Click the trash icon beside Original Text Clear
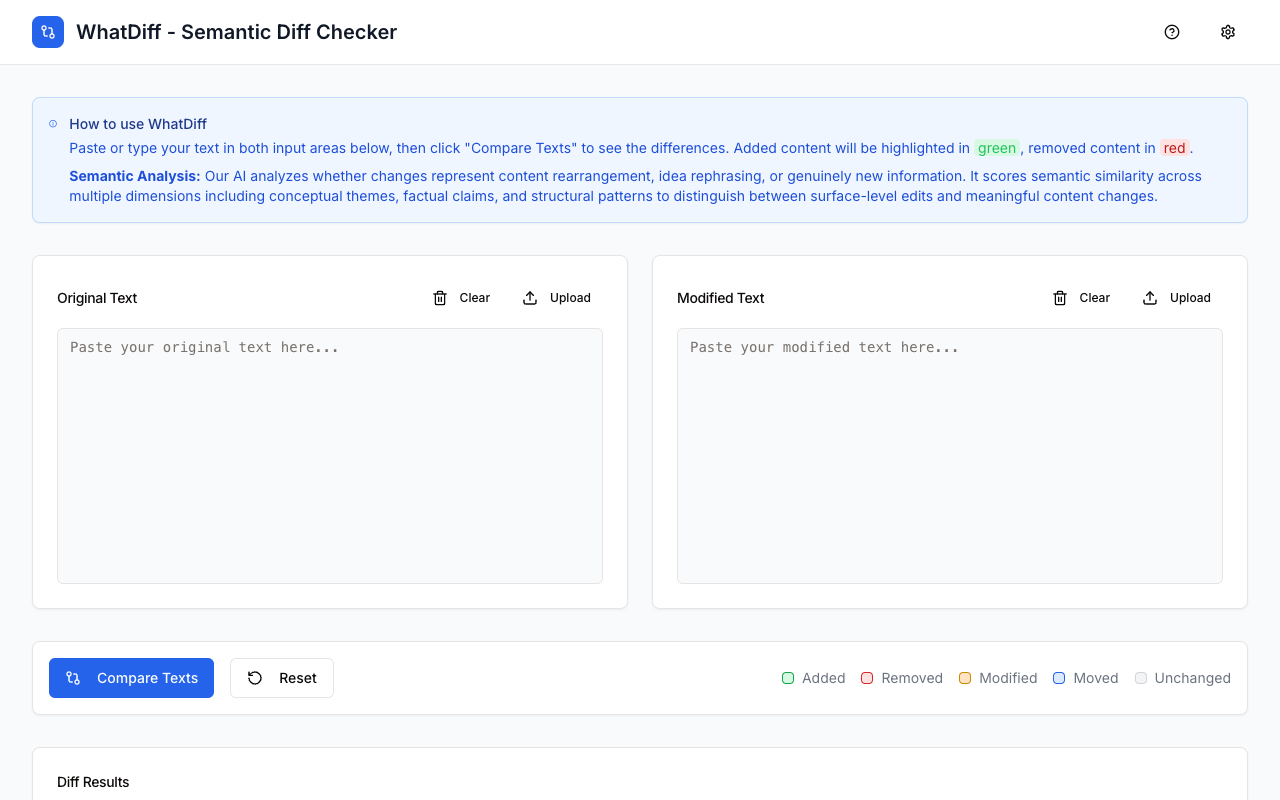 click(x=440, y=297)
